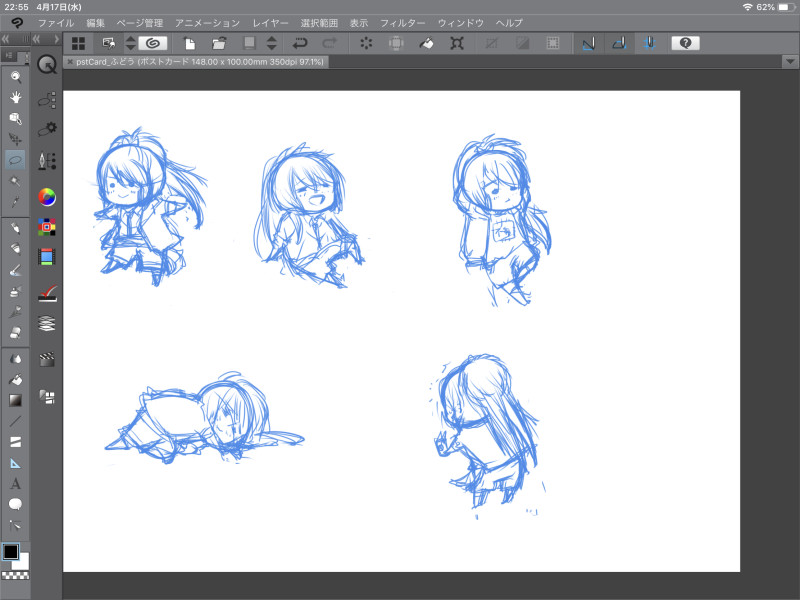
Task: Select the Pencil tool
Action: pos(16,248)
